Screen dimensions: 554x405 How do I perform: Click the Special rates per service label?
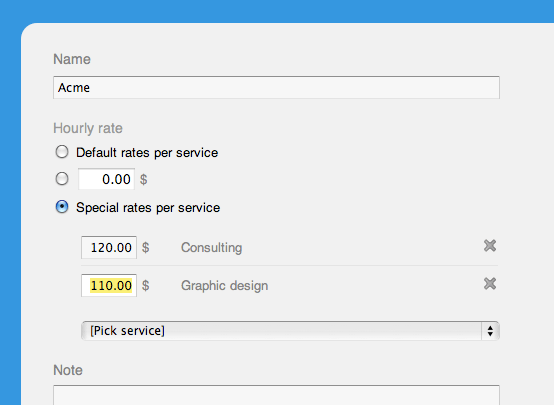tap(148, 207)
